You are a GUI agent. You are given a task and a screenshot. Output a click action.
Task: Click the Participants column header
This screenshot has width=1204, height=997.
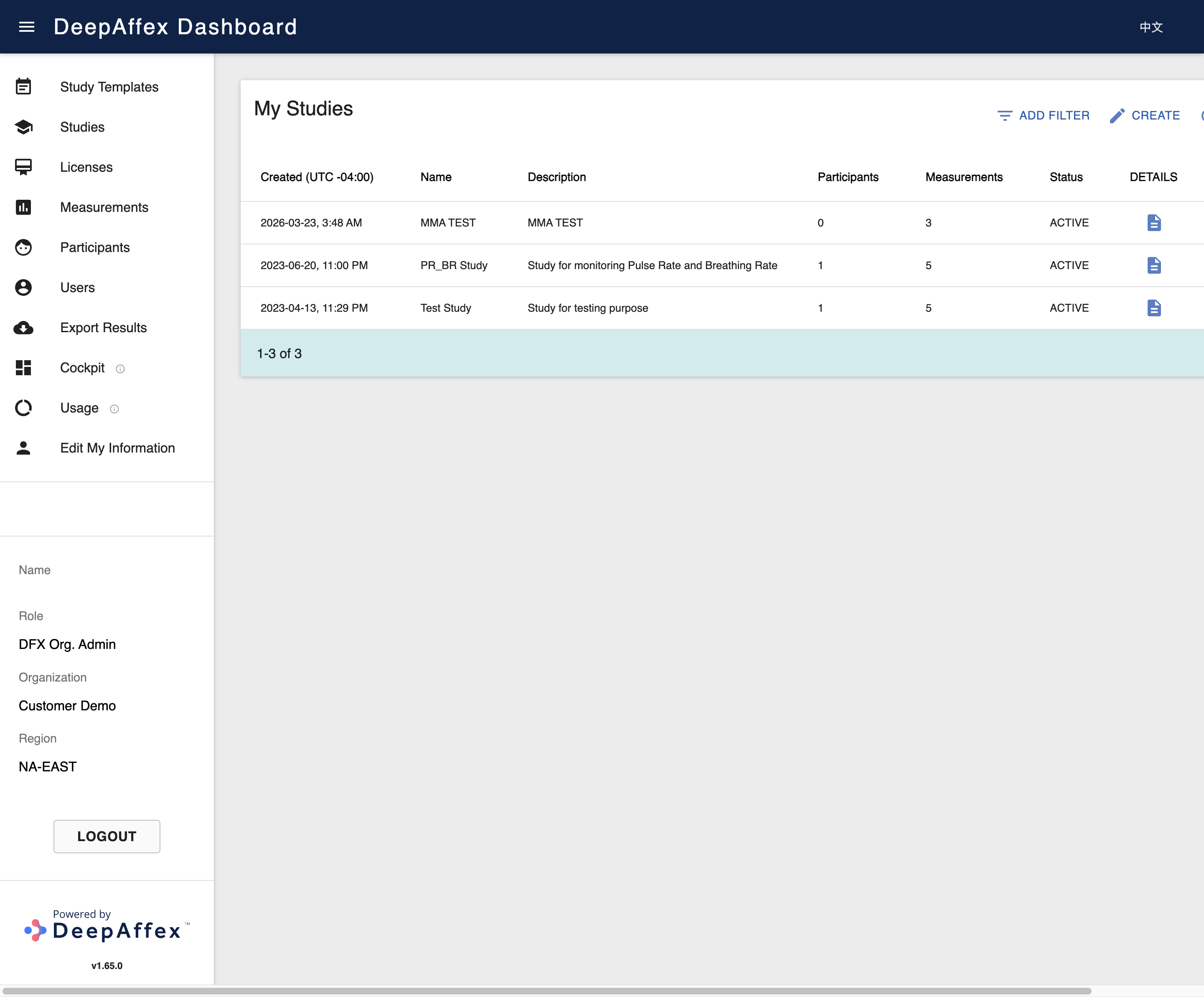[x=848, y=177]
